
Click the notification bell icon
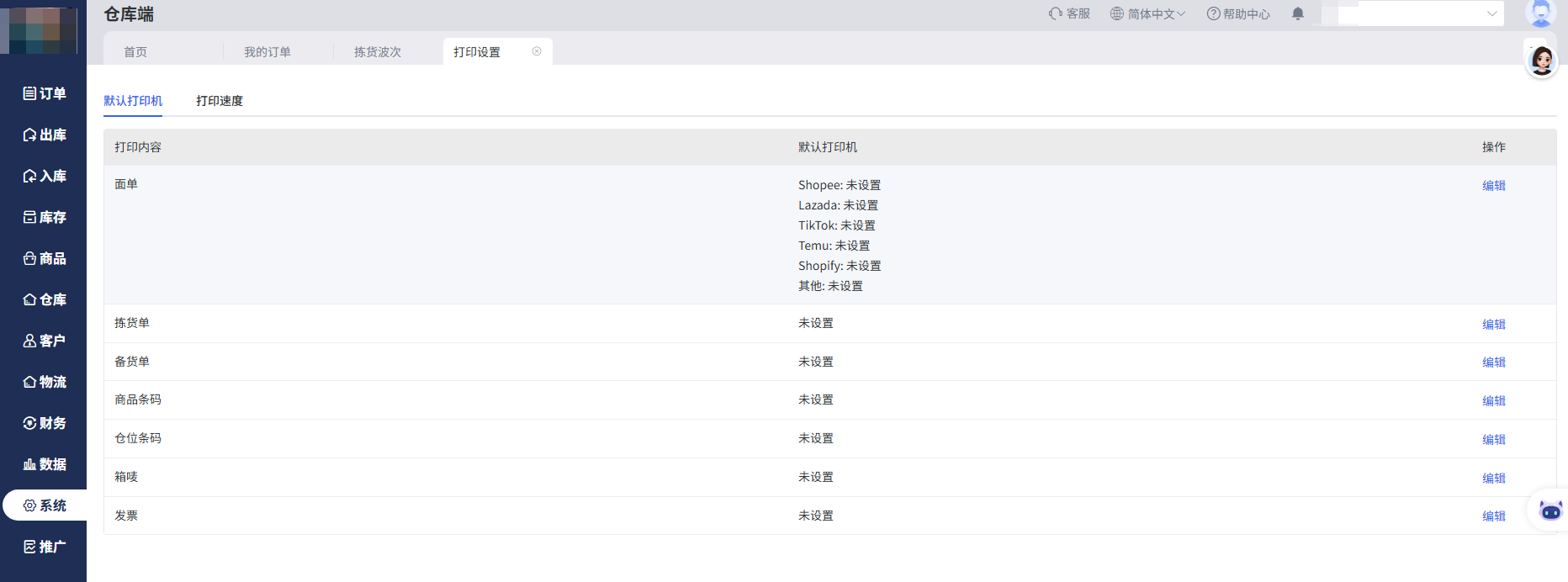coord(1297,13)
